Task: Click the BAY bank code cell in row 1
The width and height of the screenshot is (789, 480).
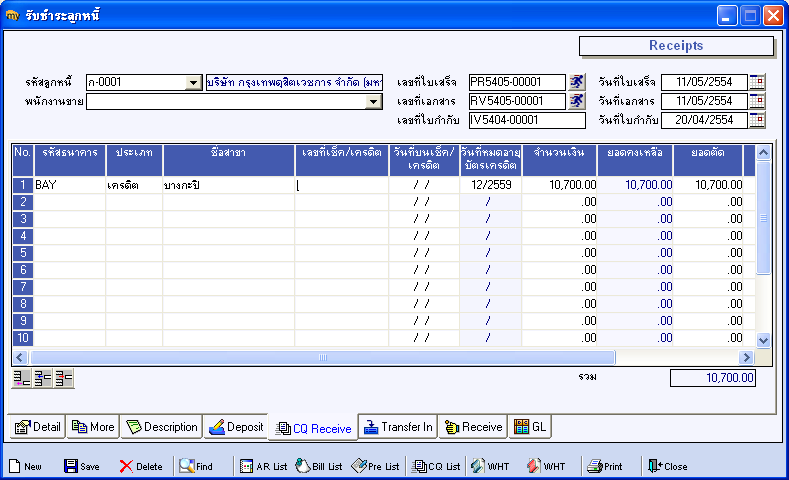Action: [x=70, y=185]
